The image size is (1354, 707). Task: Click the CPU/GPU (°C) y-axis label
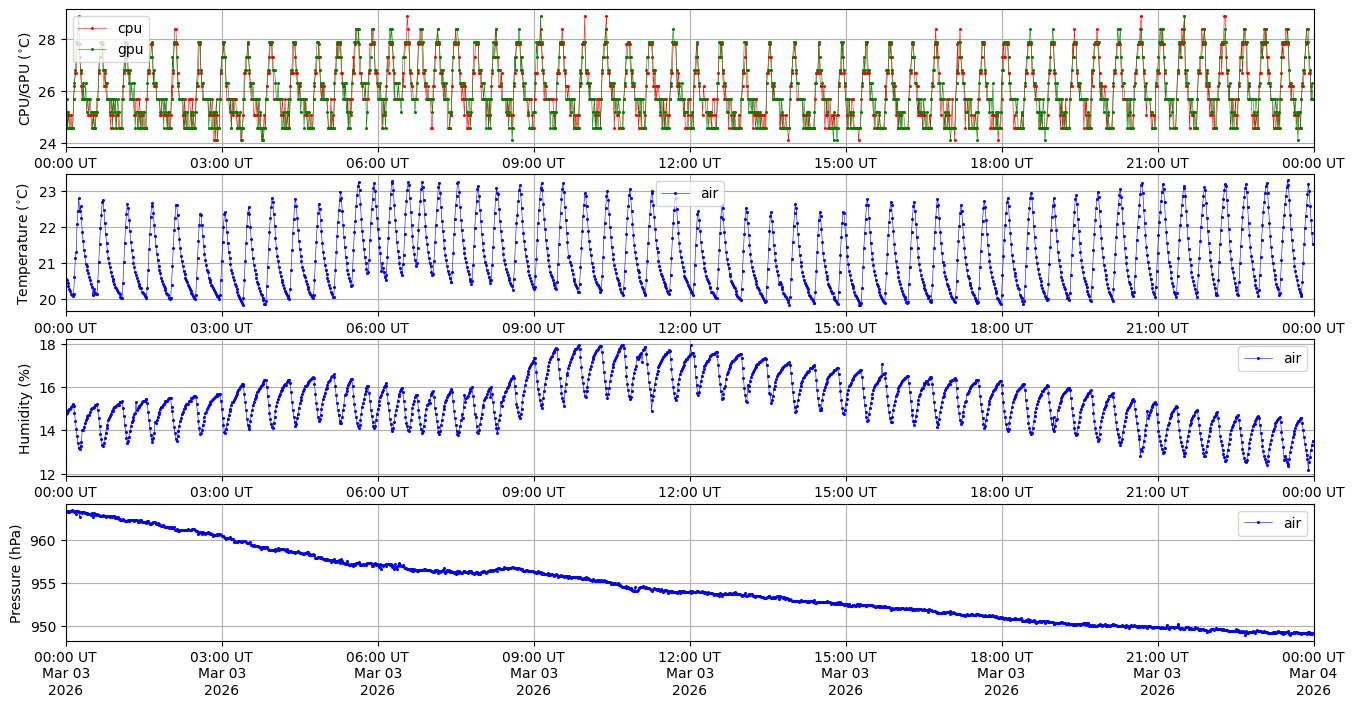click(25, 78)
